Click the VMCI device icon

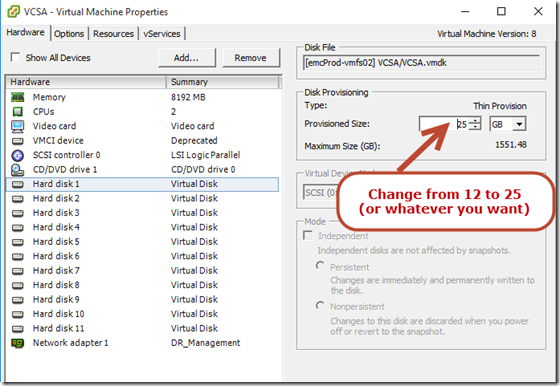18,141
